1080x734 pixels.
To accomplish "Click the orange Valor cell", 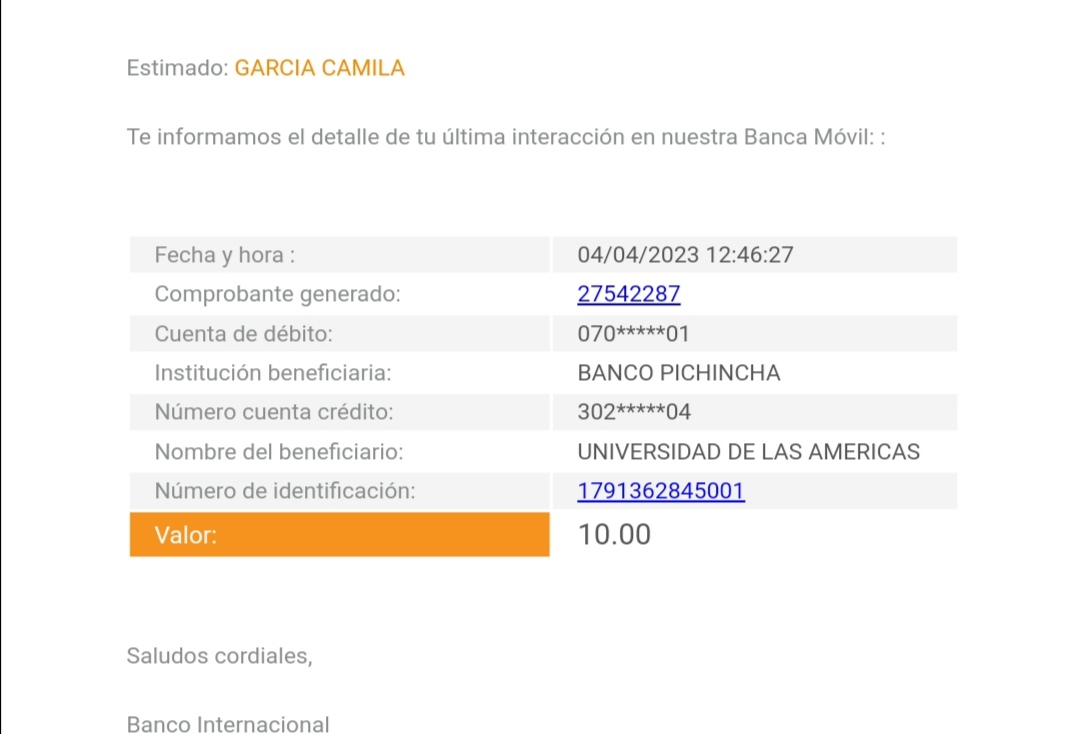I will 339,535.
